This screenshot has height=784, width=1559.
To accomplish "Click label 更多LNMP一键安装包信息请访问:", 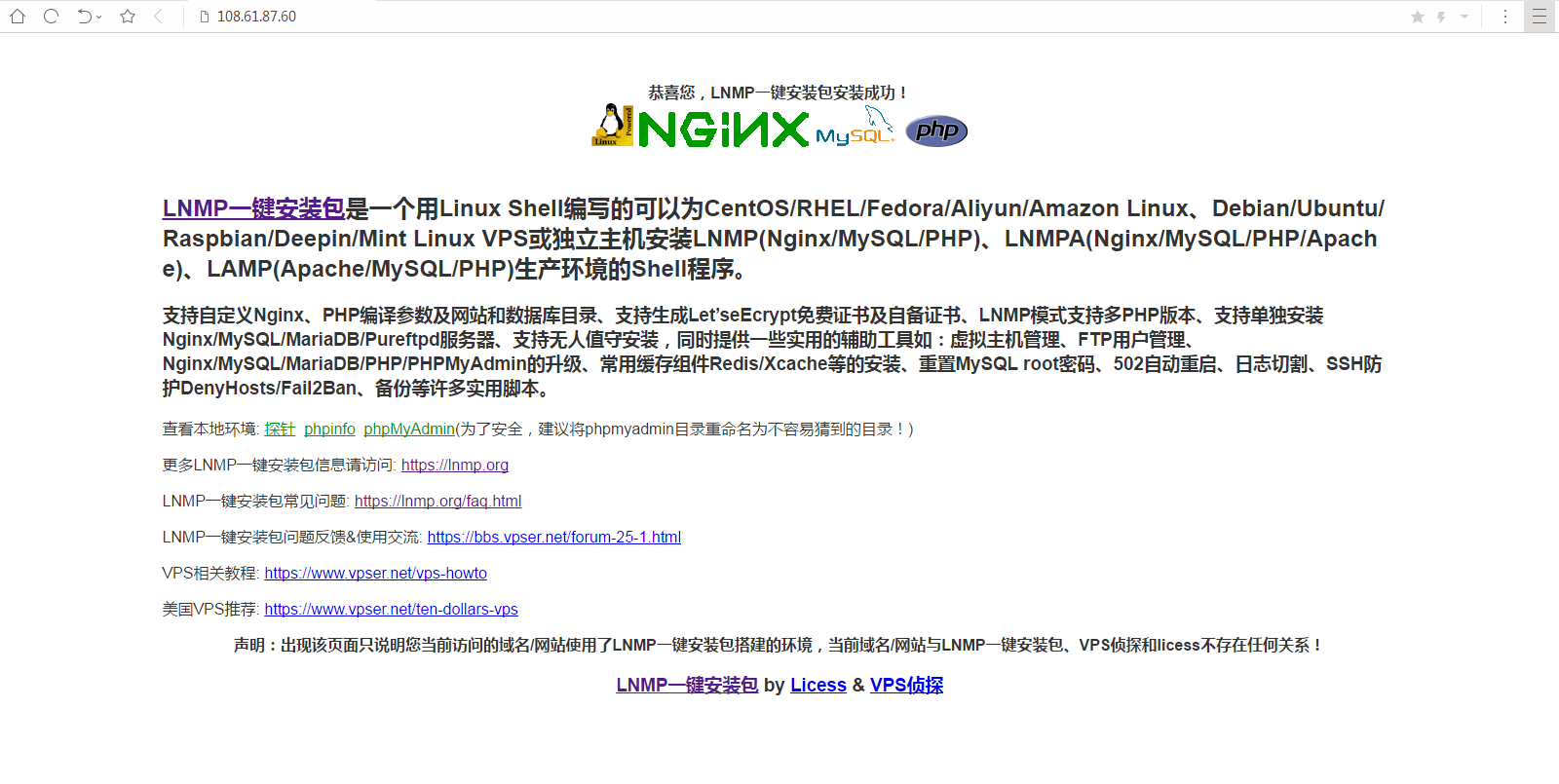I will click(279, 466).
